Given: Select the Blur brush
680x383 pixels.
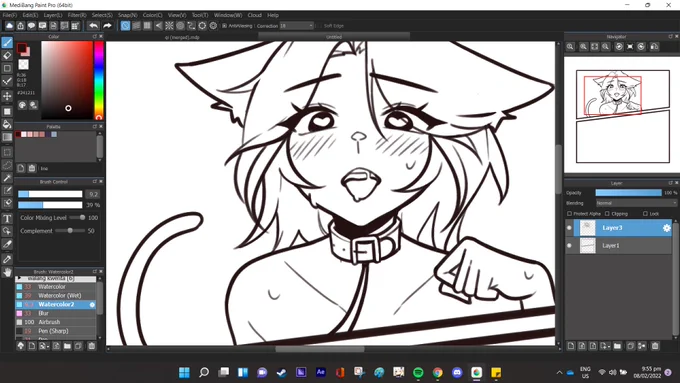Looking at the screenshot, I should pyautogui.click(x=56, y=313).
